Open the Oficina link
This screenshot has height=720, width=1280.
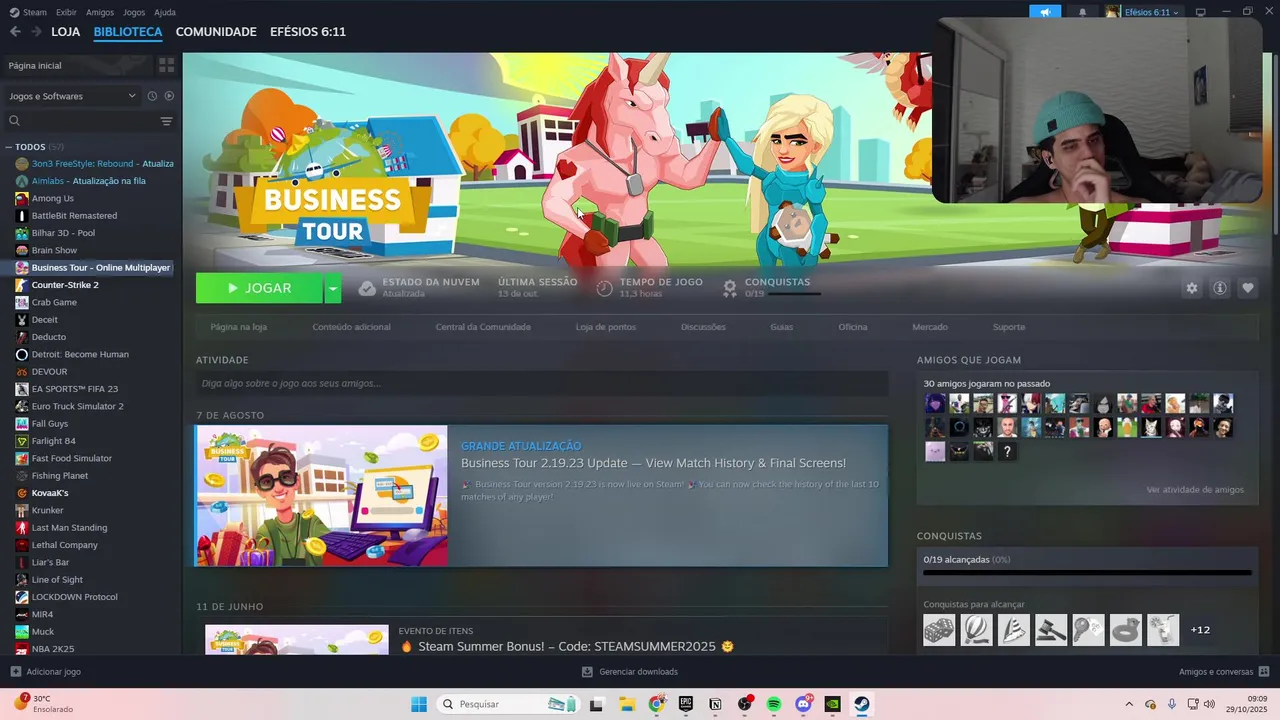coord(853,327)
